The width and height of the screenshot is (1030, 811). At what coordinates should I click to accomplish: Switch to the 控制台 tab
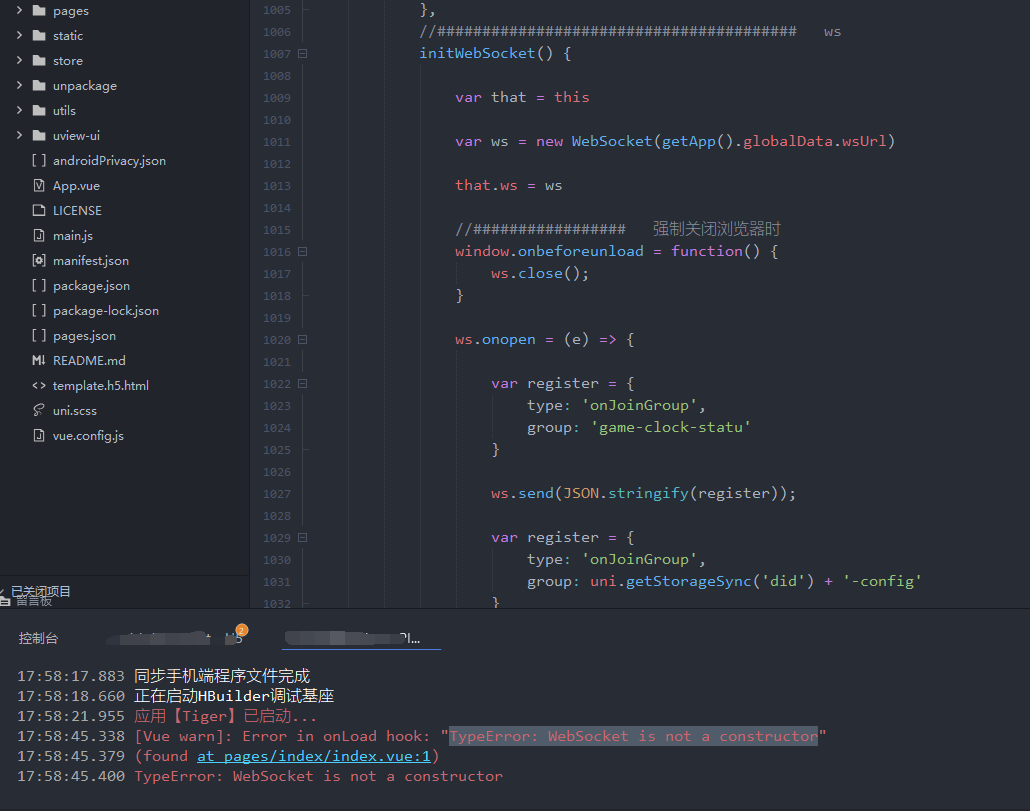pos(38,638)
